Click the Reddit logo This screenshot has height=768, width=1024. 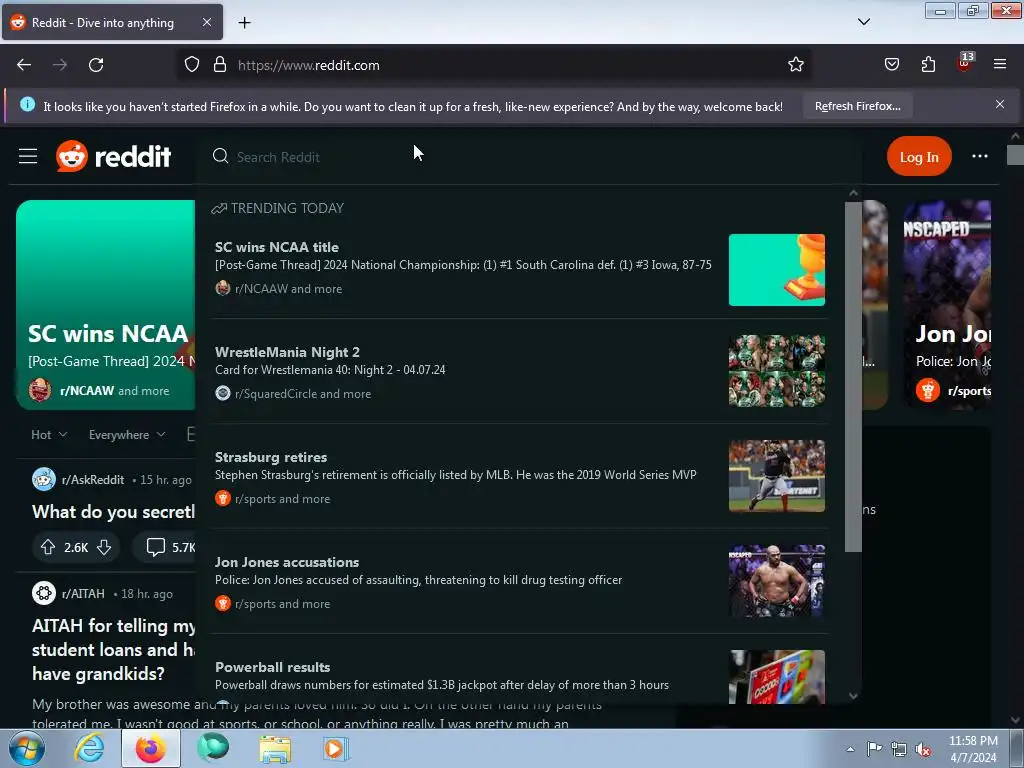(114, 156)
